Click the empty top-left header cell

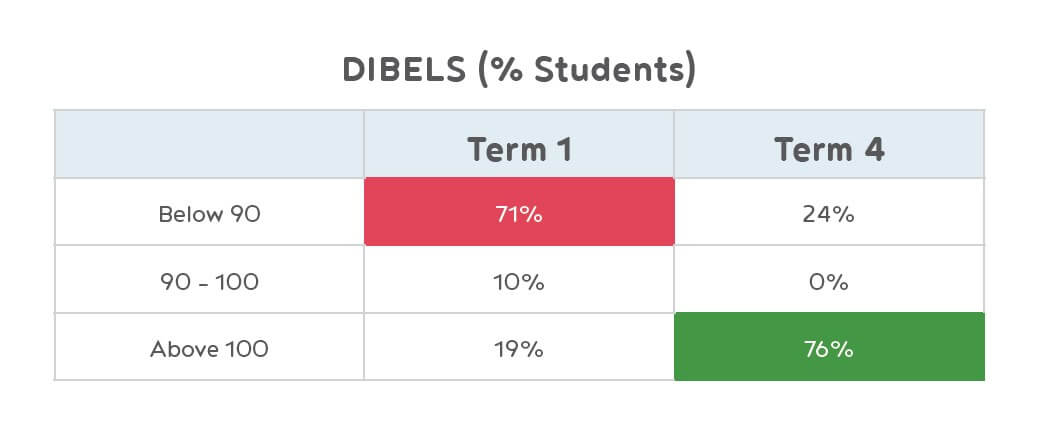point(209,145)
